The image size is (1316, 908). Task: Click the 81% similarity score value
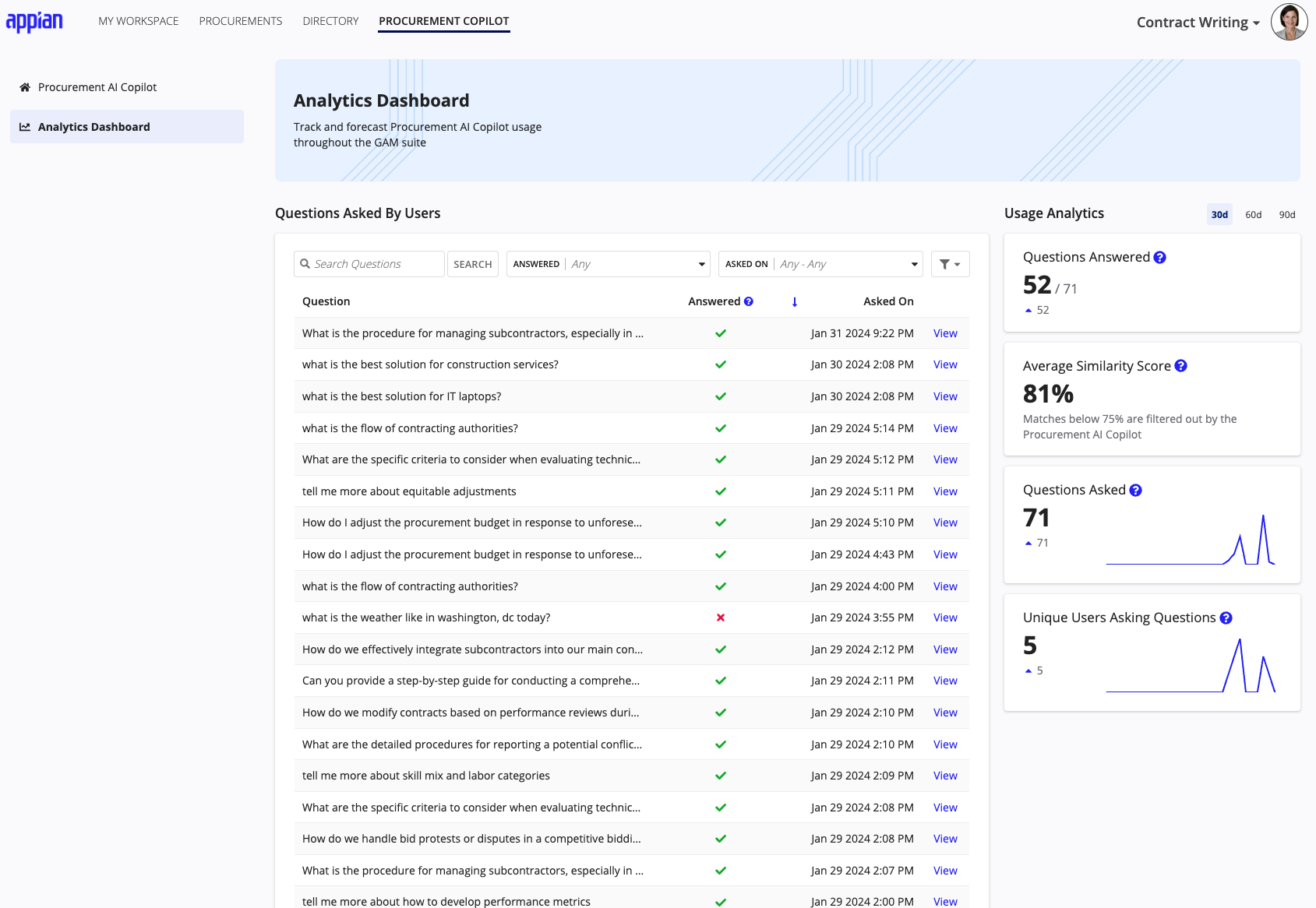point(1048,394)
